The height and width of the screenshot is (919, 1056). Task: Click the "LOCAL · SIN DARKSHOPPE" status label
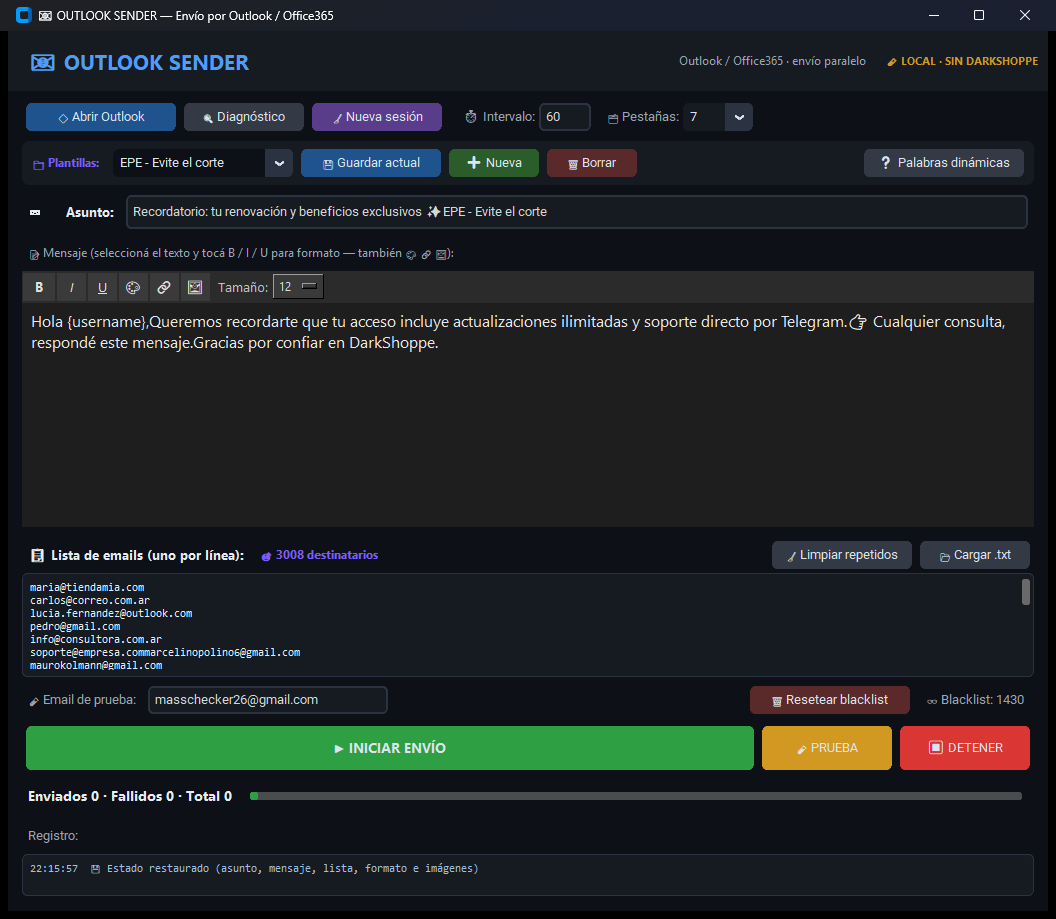(x=962, y=61)
